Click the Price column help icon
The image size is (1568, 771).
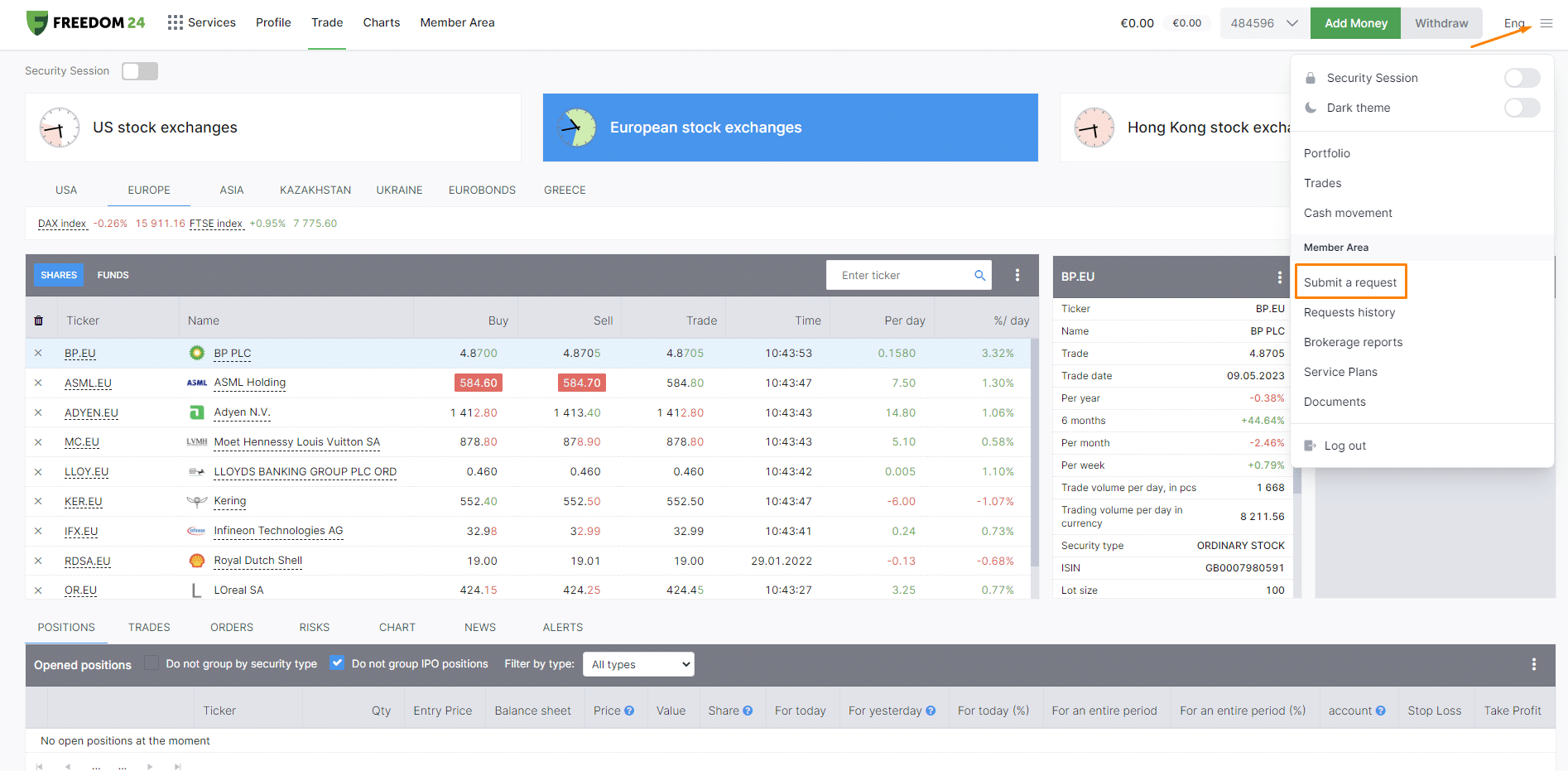click(629, 711)
